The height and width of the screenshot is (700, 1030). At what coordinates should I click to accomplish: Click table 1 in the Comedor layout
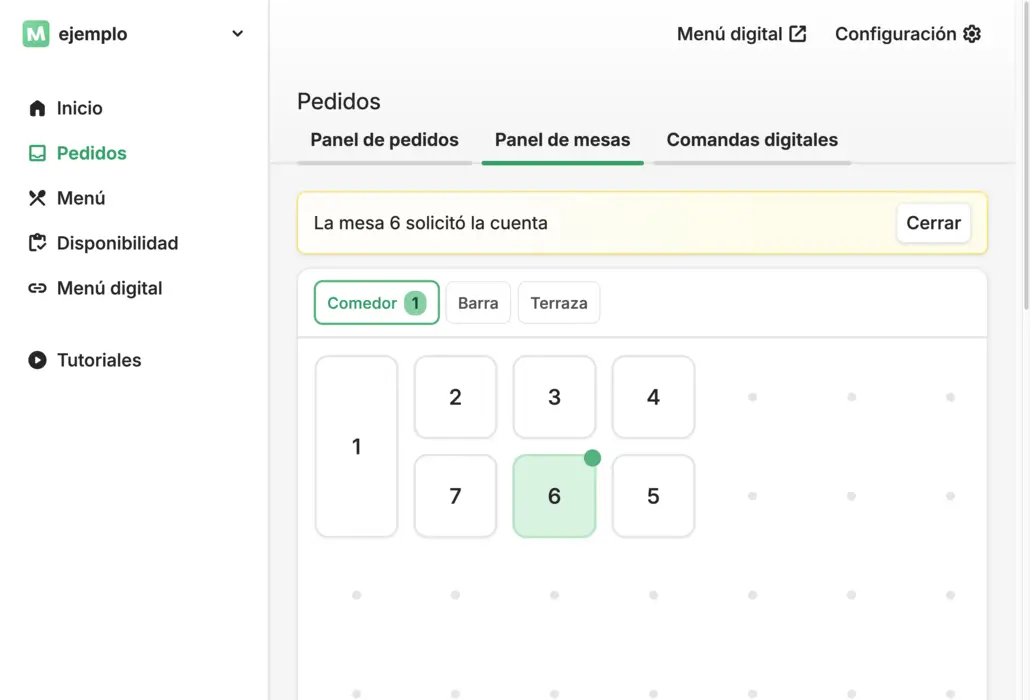[356, 446]
